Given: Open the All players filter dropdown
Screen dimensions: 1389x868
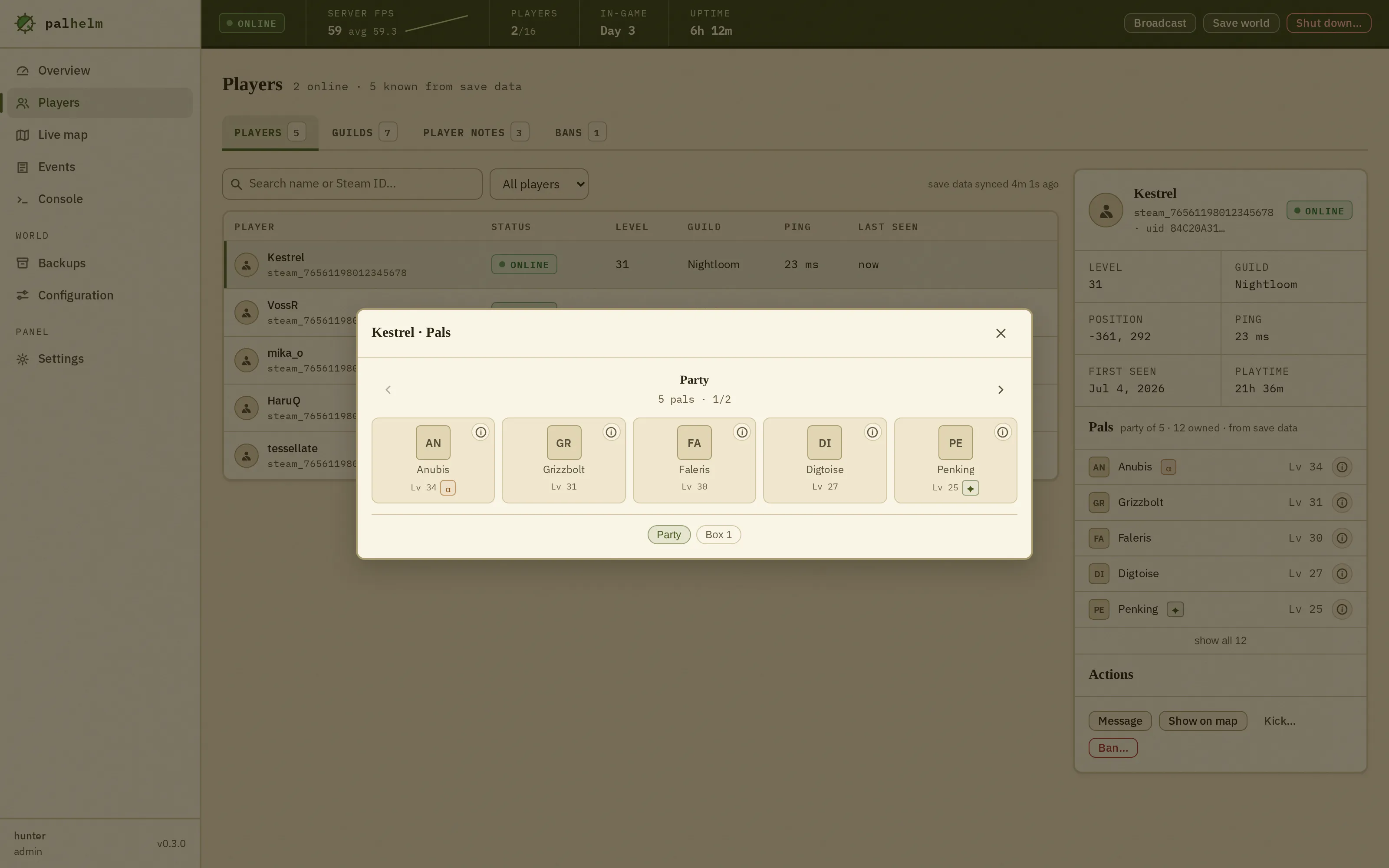Looking at the screenshot, I should pyautogui.click(x=539, y=184).
